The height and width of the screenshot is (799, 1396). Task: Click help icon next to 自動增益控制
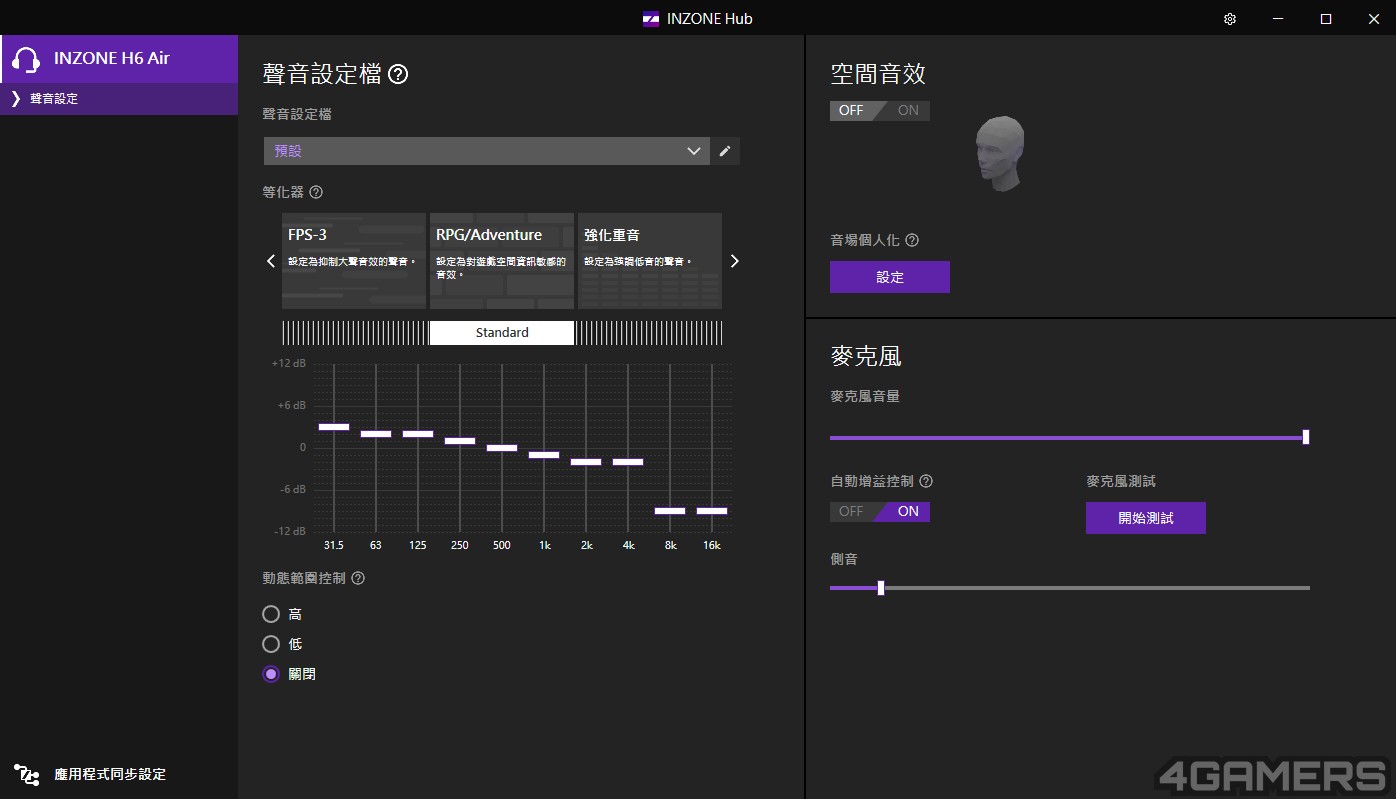coord(926,481)
